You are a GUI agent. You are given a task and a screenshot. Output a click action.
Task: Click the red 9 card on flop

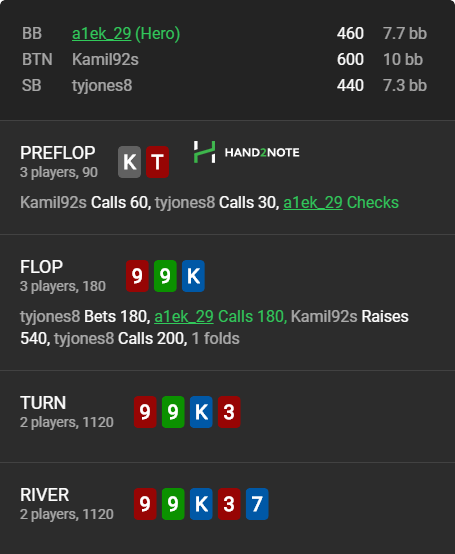(137, 276)
